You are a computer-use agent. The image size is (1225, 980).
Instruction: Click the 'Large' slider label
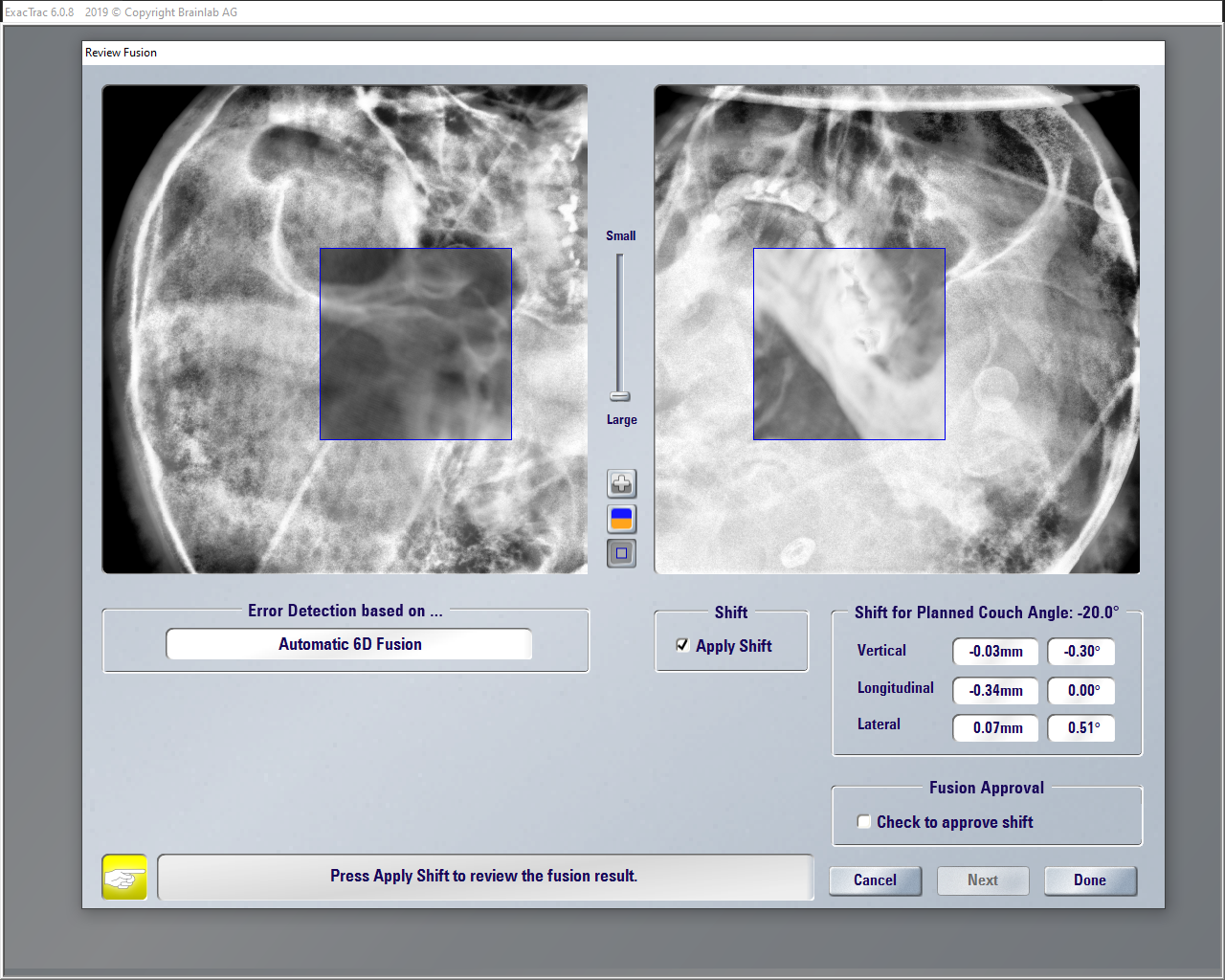[x=621, y=419]
